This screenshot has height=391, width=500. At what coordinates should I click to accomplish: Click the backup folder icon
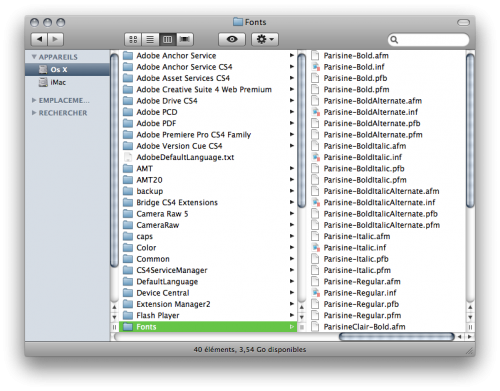[x=128, y=191]
